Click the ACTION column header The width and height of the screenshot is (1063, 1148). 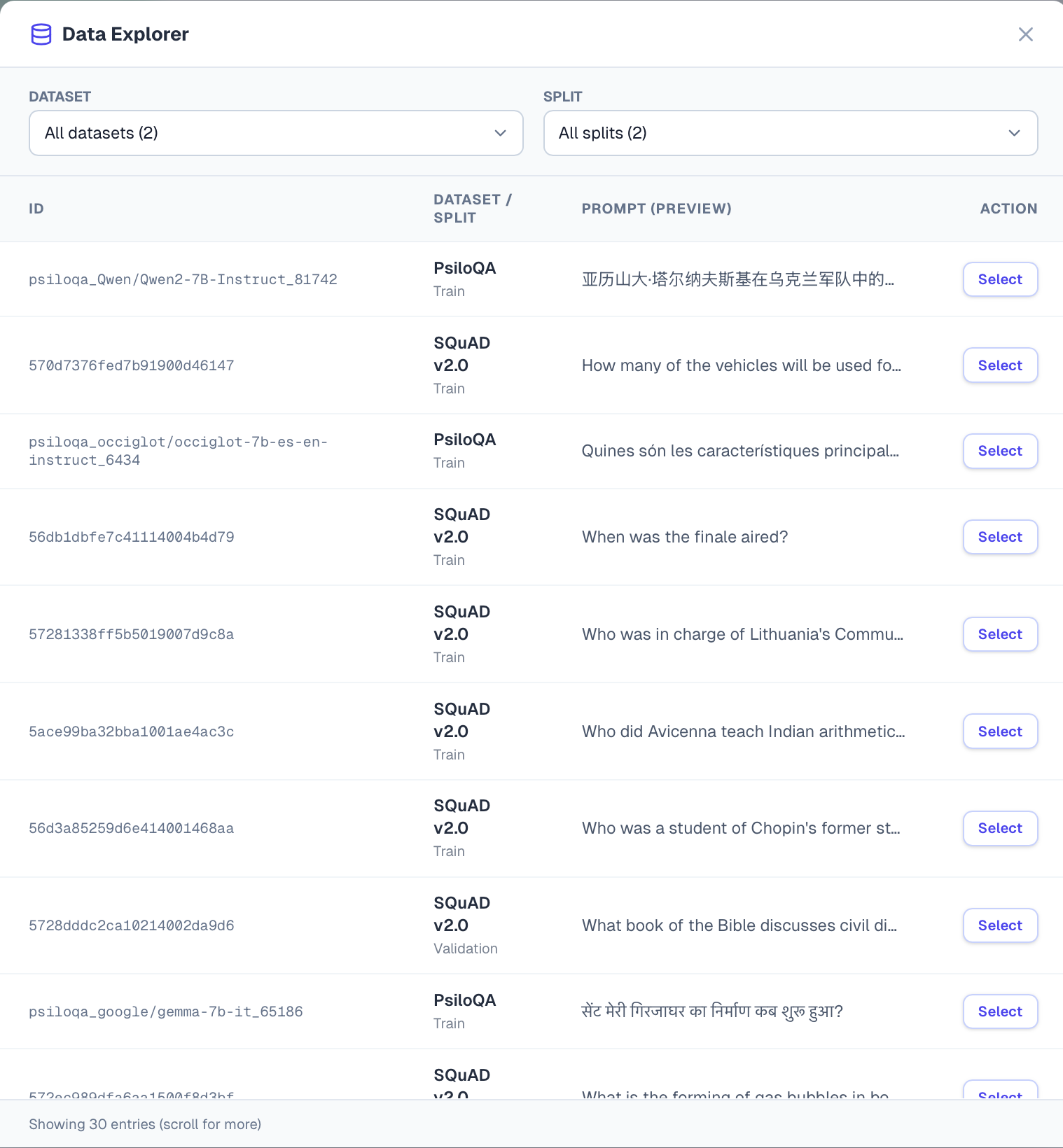[x=1008, y=209]
